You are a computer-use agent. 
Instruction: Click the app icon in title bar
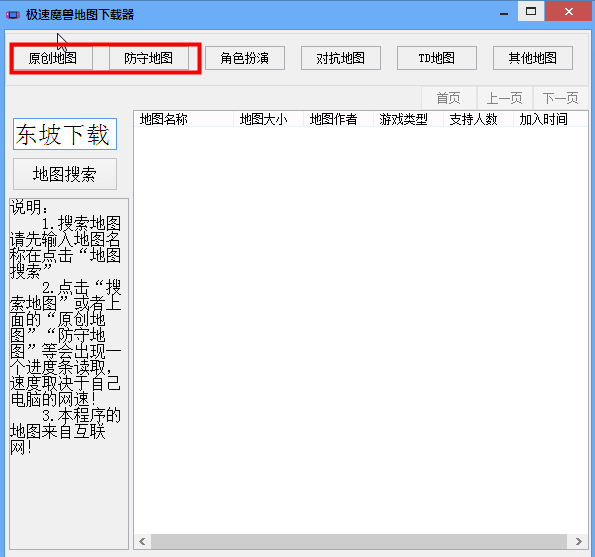(x=13, y=15)
